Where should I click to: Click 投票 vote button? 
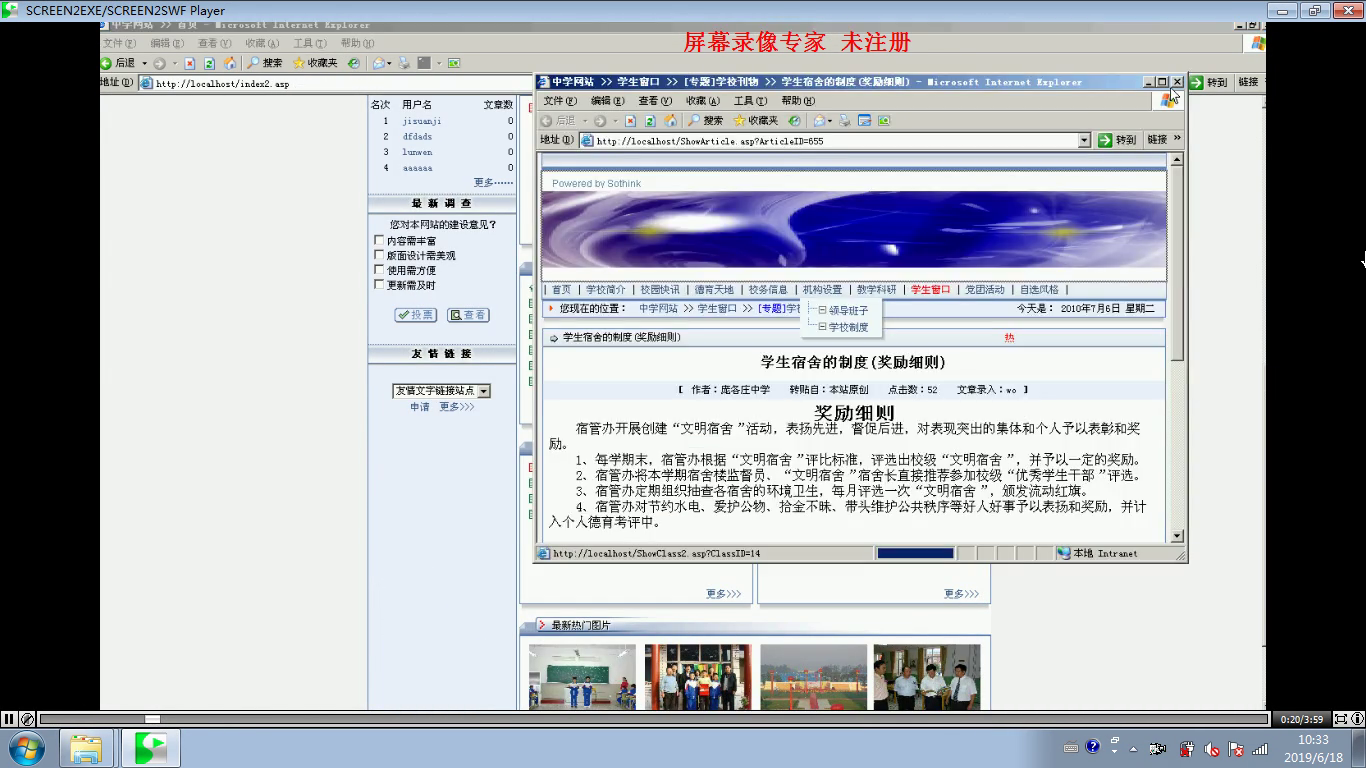[x=416, y=315]
